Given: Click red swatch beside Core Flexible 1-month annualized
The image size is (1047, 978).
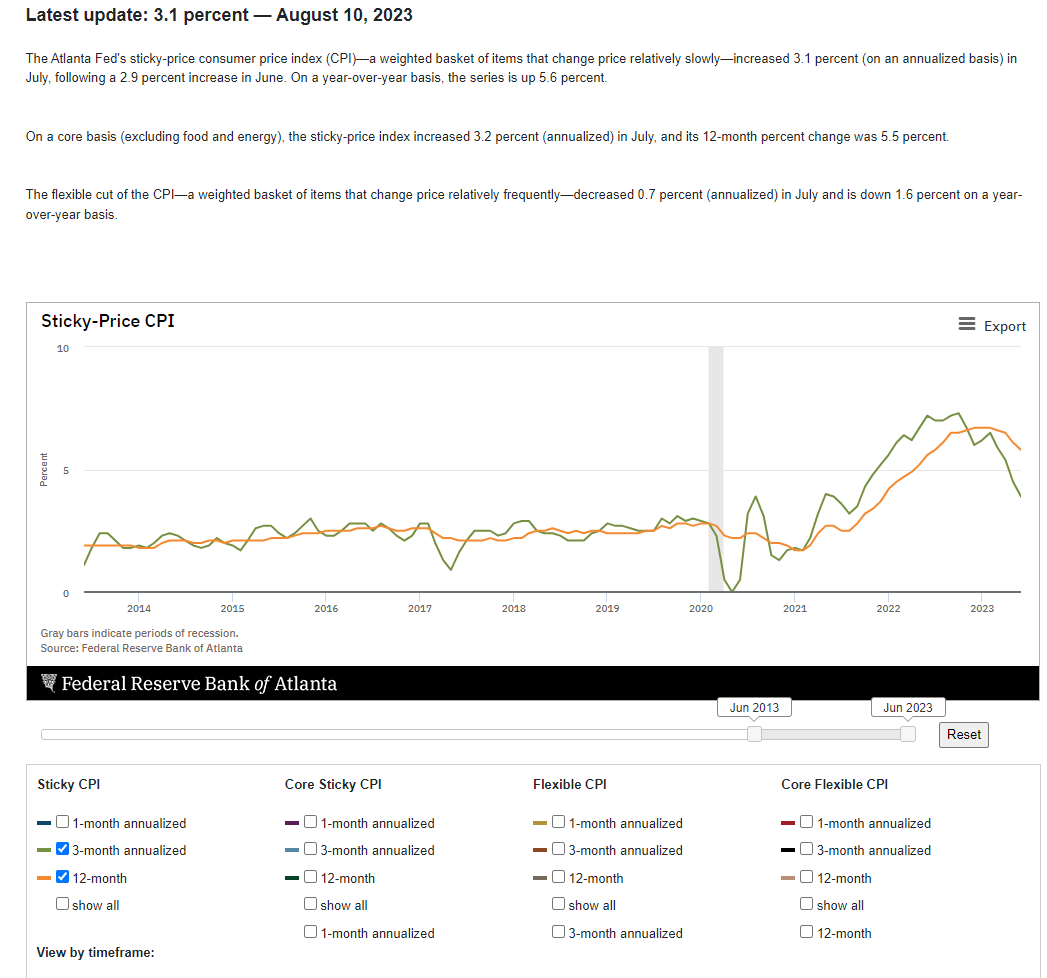Looking at the screenshot, I should click(788, 823).
